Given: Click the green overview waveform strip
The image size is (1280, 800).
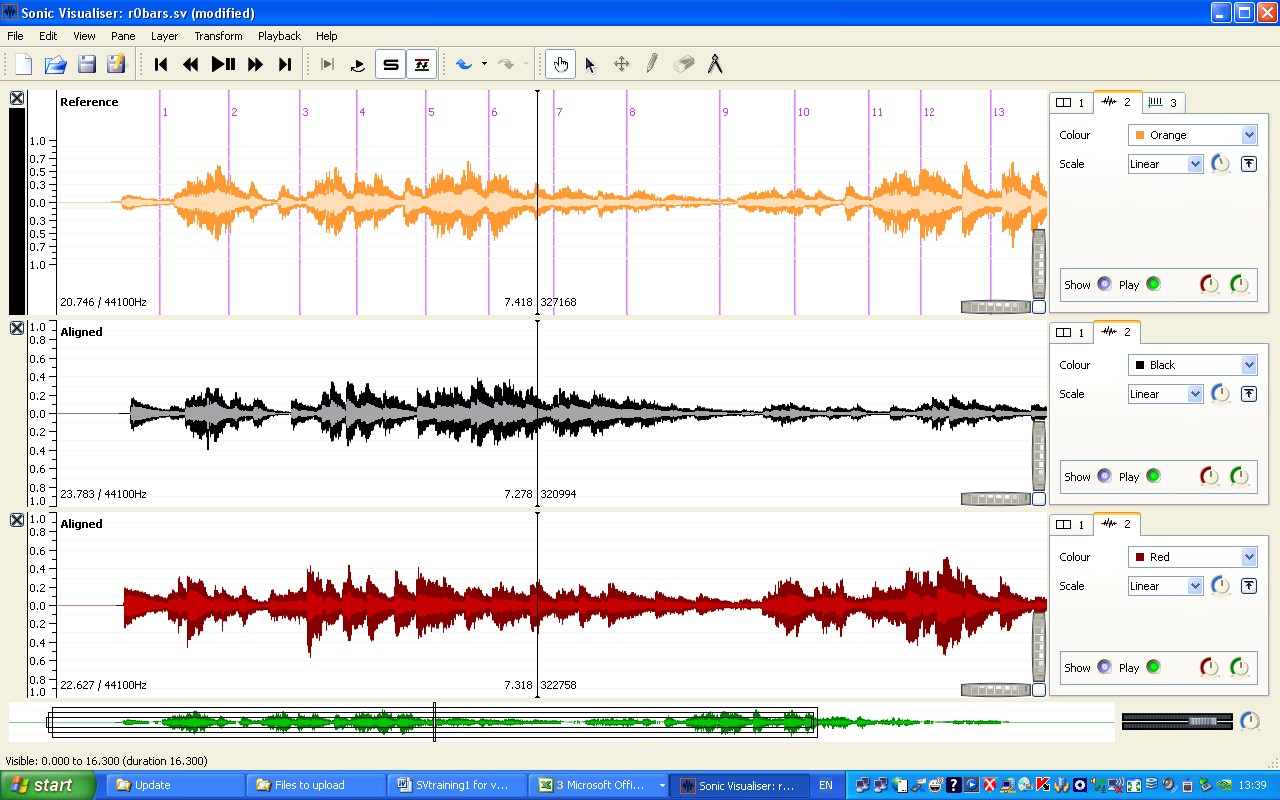Looking at the screenshot, I should [x=562, y=722].
